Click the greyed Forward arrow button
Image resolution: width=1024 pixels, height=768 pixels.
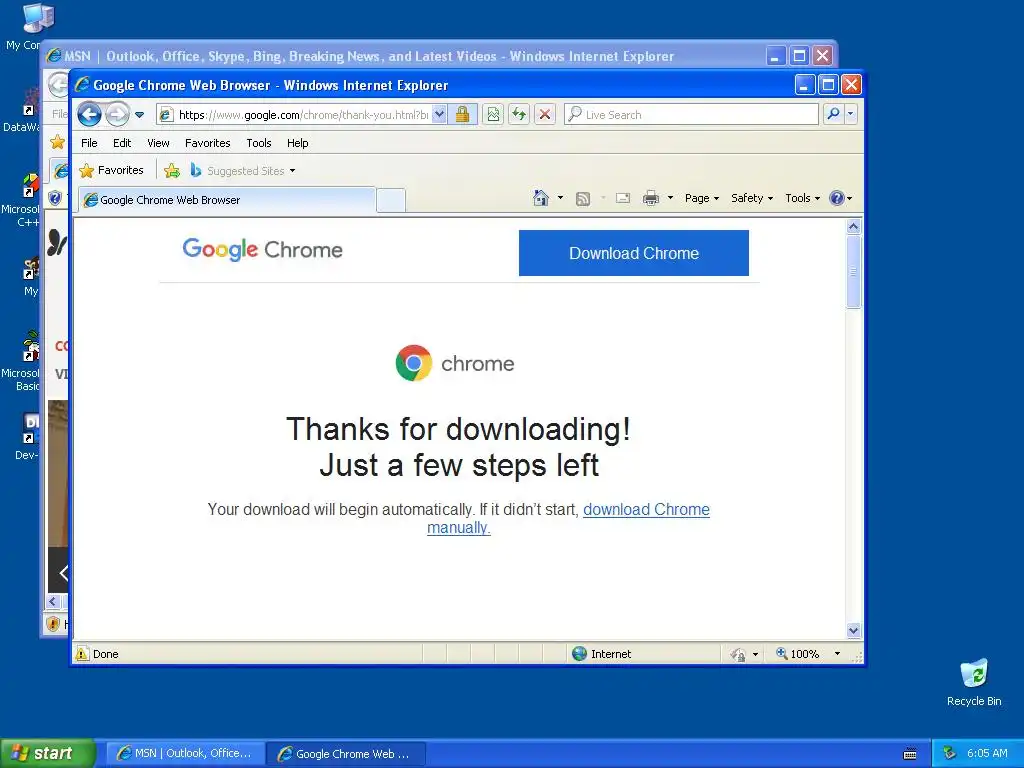click(x=118, y=115)
